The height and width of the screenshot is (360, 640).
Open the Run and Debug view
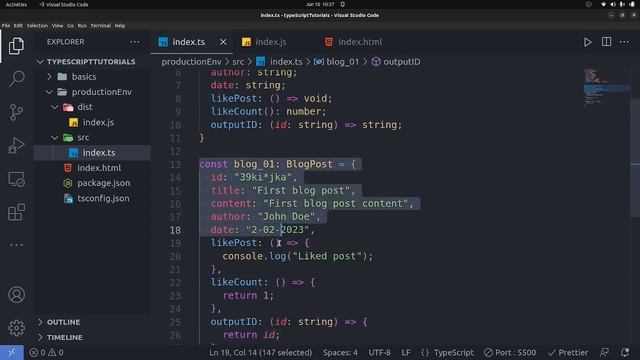(16, 146)
